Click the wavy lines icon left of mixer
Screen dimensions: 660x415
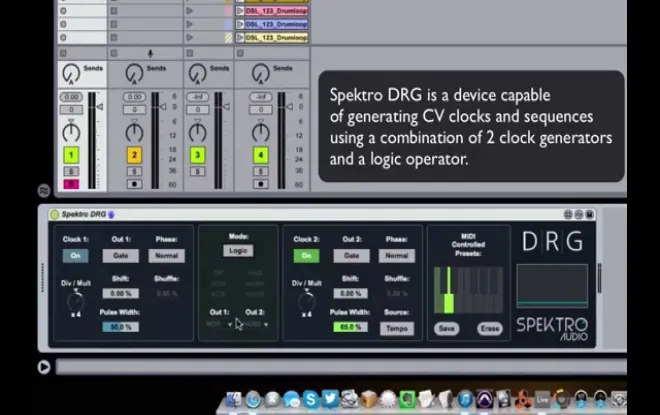(44, 191)
